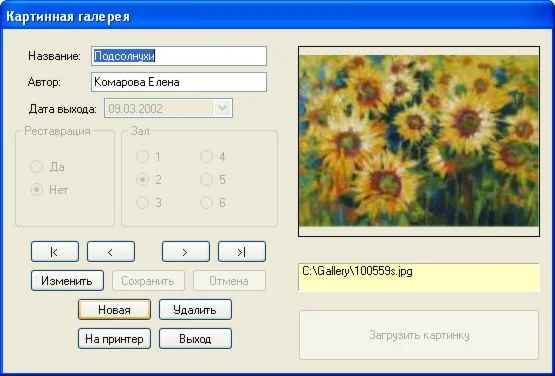Focus the Название field with Подсолнухи
555x376 pixels.
179,56
